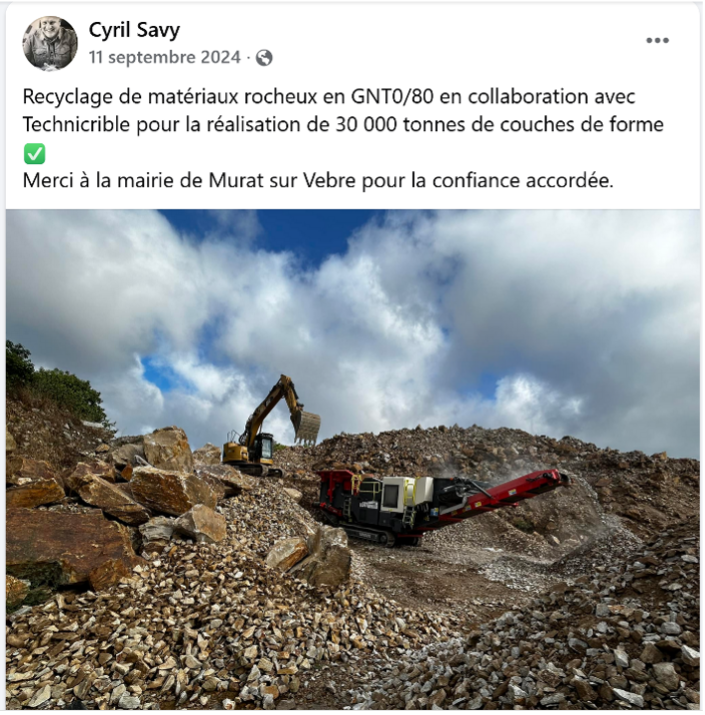
Task: Click the yellow excavator in the photo
Action: [x=270, y=426]
